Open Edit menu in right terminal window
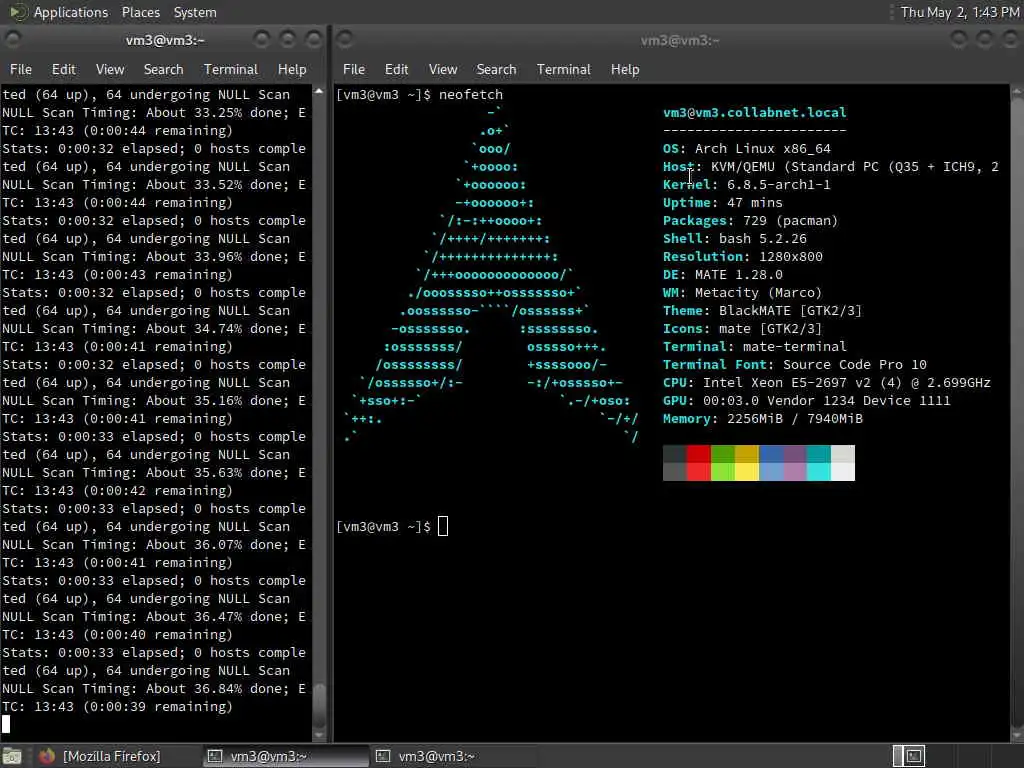Viewport: 1024px width, 768px height. (x=396, y=69)
